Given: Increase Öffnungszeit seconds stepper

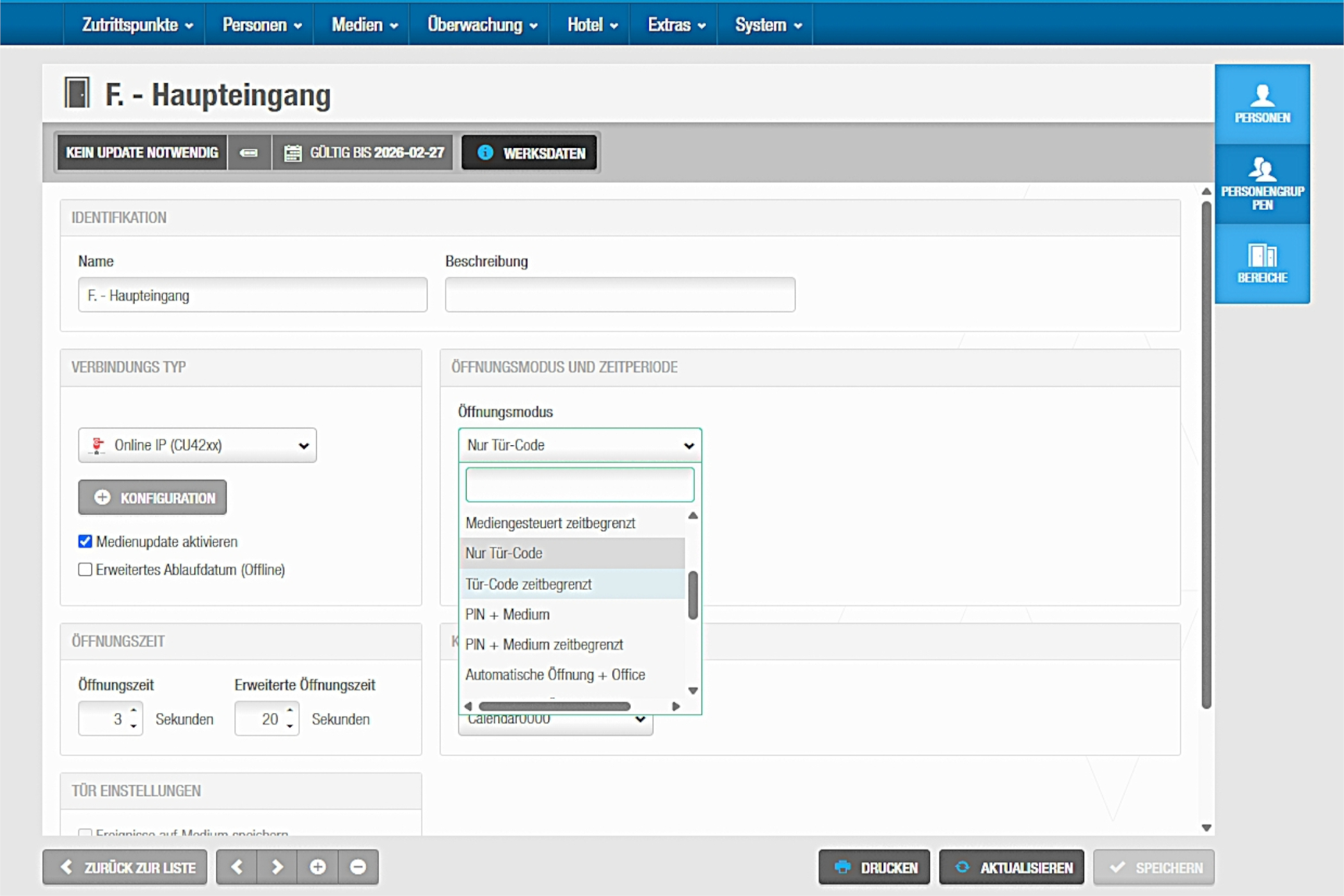Looking at the screenshot, I should (x=134, y=711).
